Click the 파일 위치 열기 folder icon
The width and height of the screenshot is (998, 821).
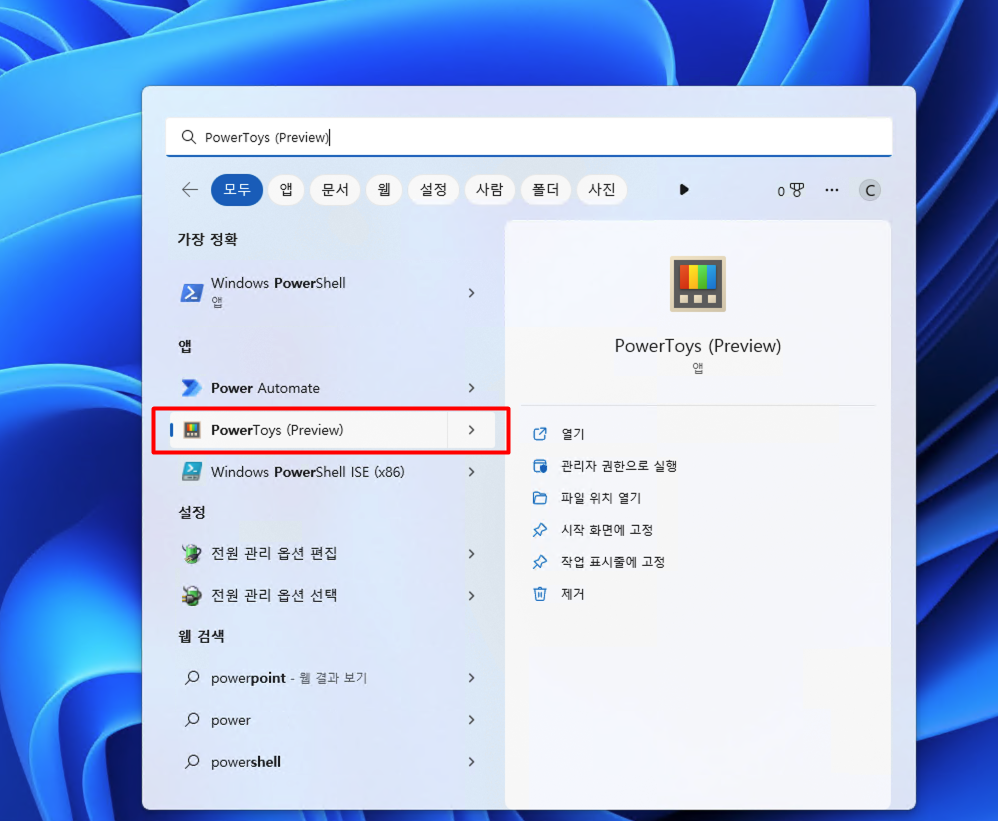click(540, 498)
